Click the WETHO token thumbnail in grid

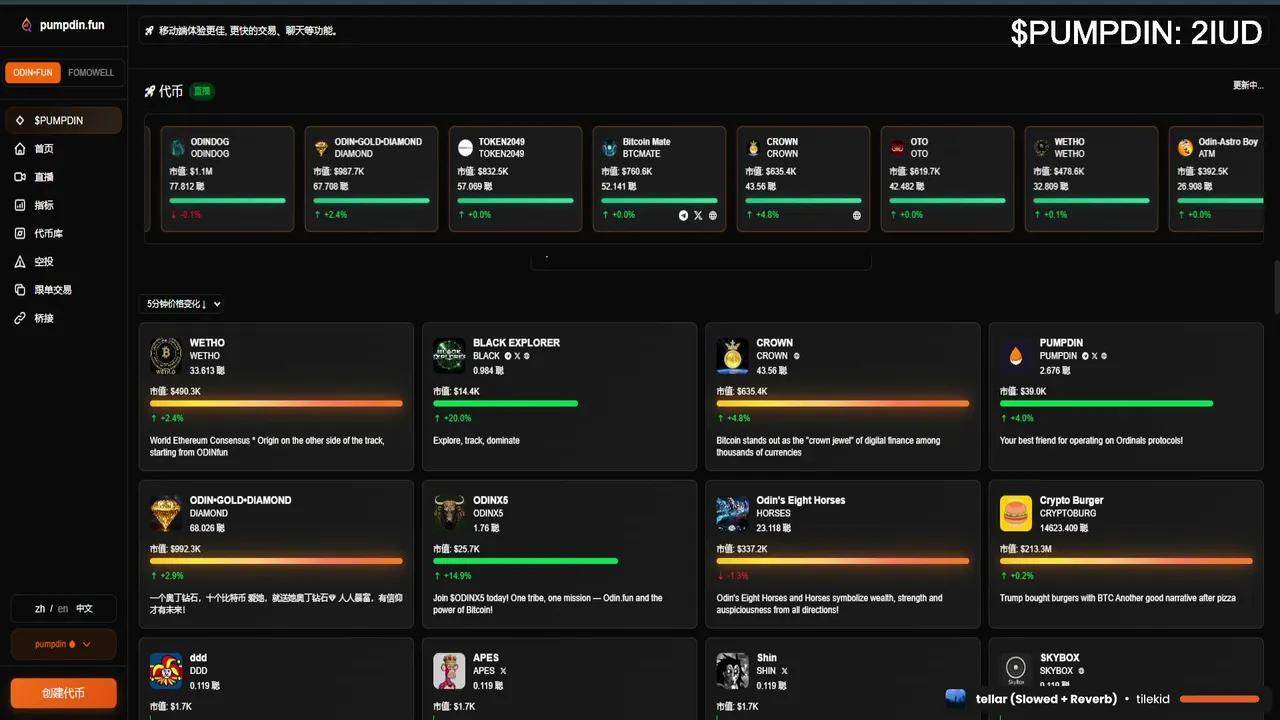click(166, 356)
